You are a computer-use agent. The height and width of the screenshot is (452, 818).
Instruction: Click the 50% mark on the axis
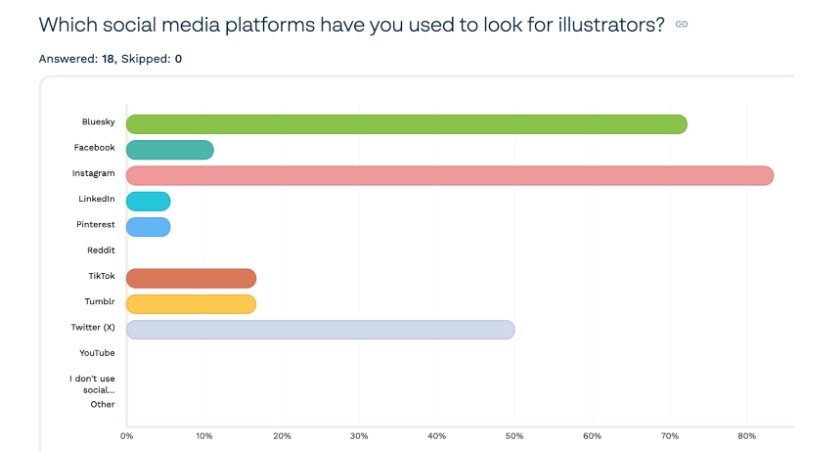[514, 436]
